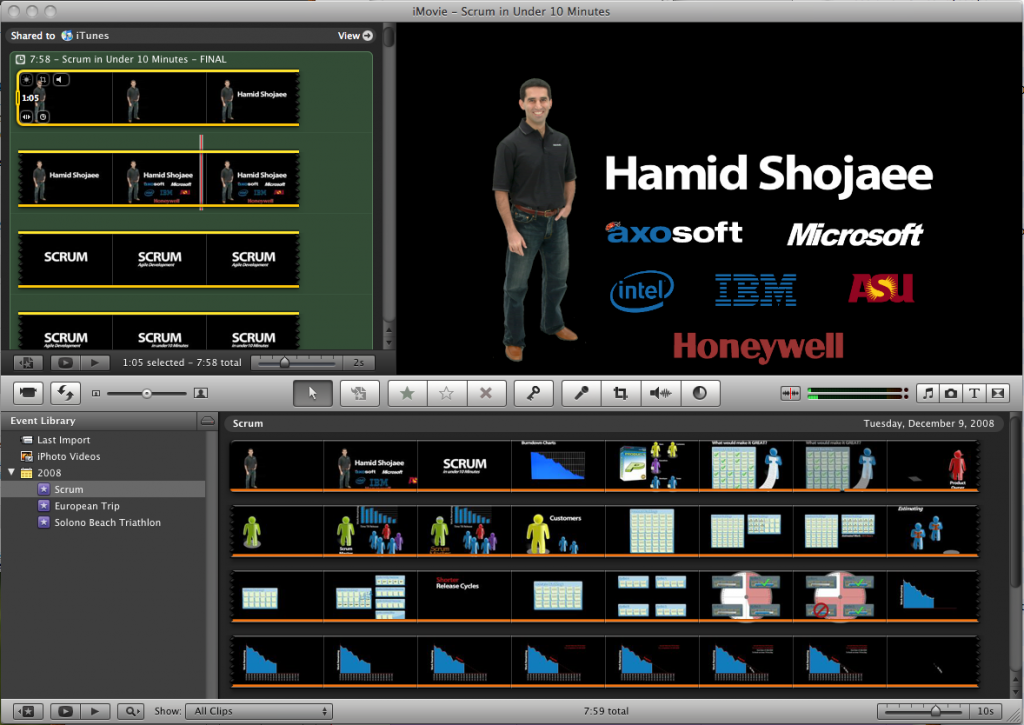Show the music and sound effects browser
This screenshot has height=725, width=1024.
(927, 393)
